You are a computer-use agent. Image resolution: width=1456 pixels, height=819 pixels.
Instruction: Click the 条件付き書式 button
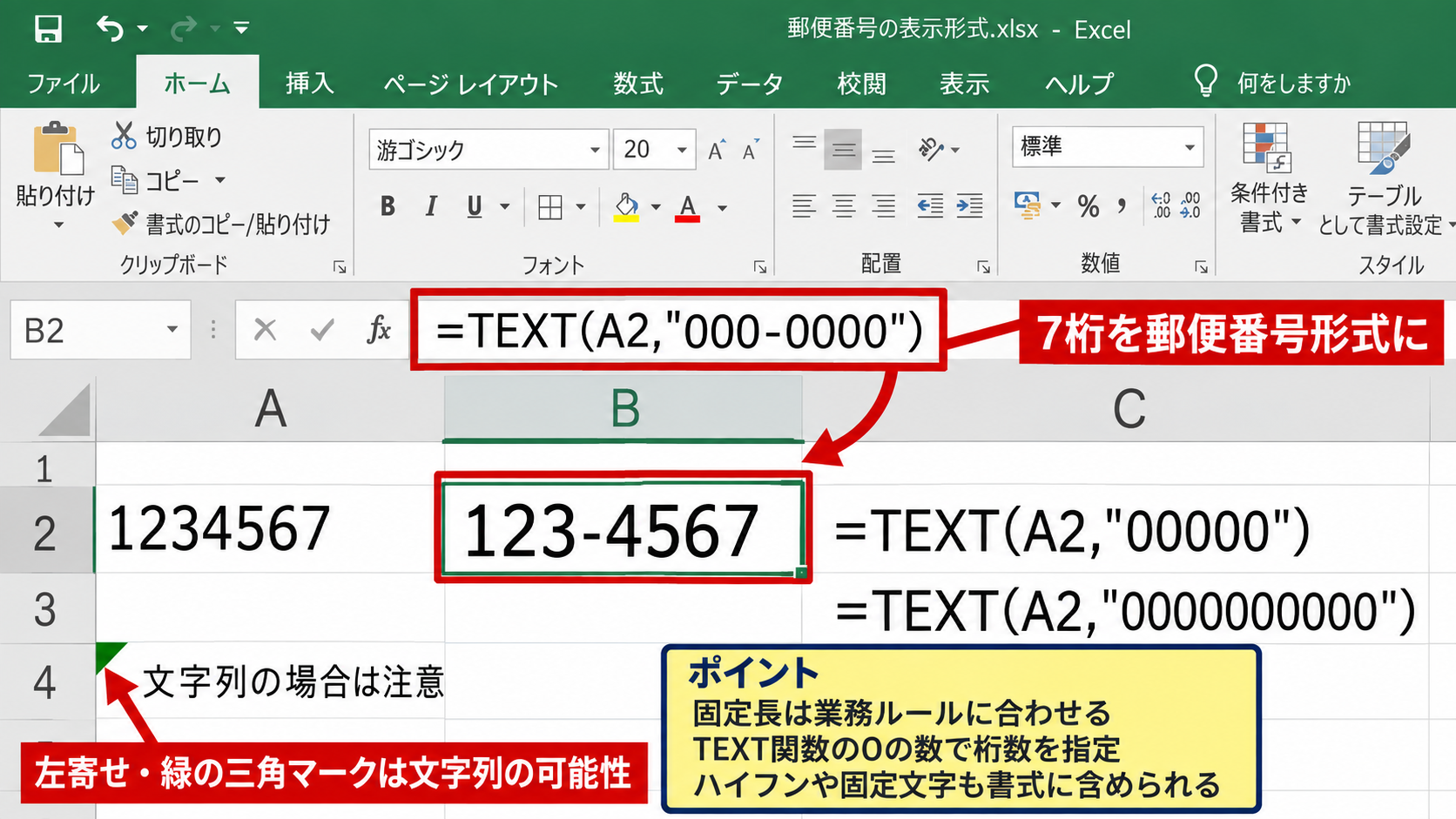coord(1269,178)
